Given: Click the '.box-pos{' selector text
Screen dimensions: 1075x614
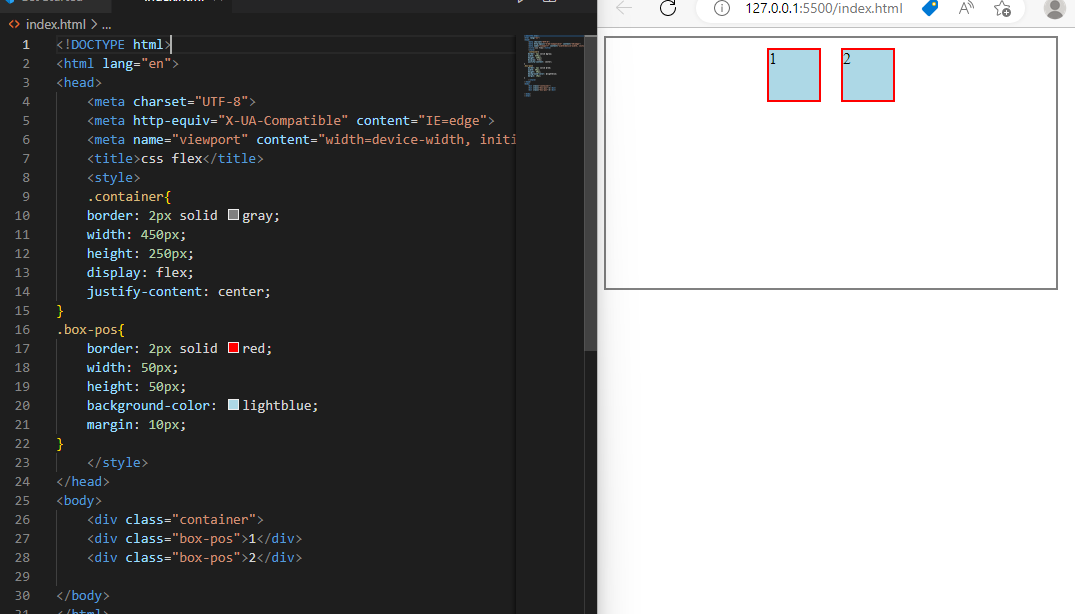Looking at the screenshot, I should click(90, 330).
